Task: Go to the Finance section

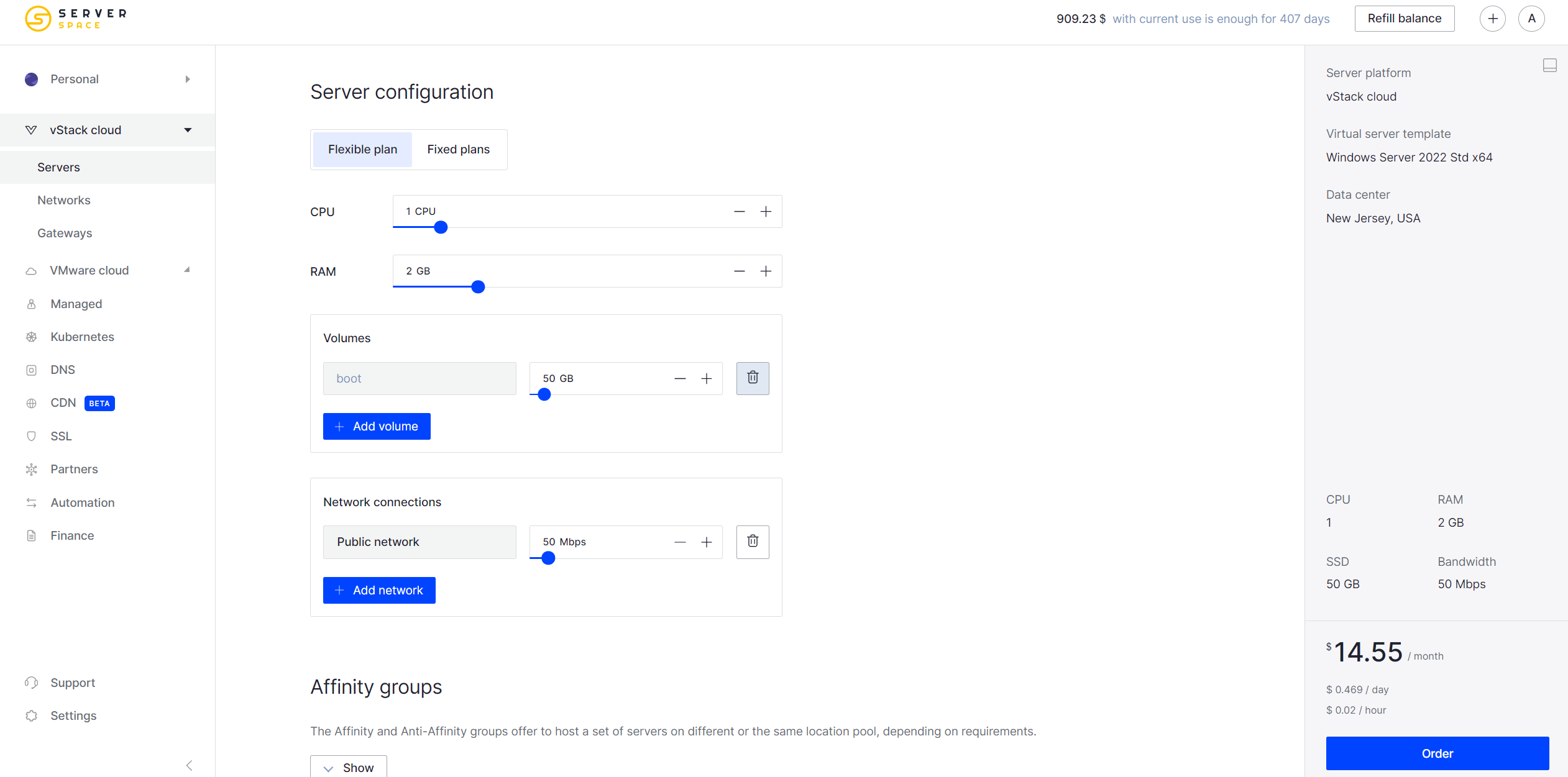Action: pyautogui.click(x=72, y=535)
